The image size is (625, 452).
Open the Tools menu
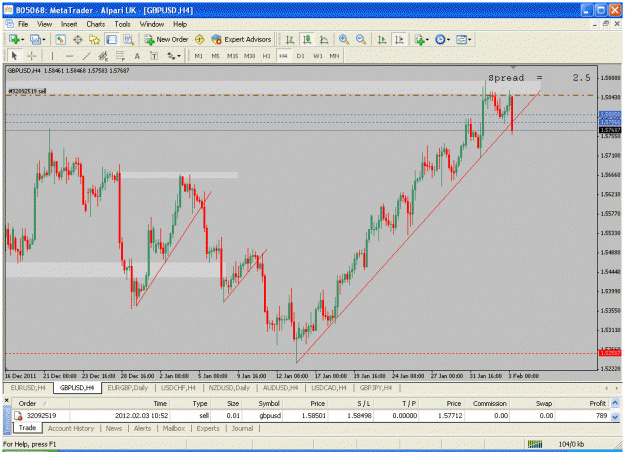(x=122, y=24)
